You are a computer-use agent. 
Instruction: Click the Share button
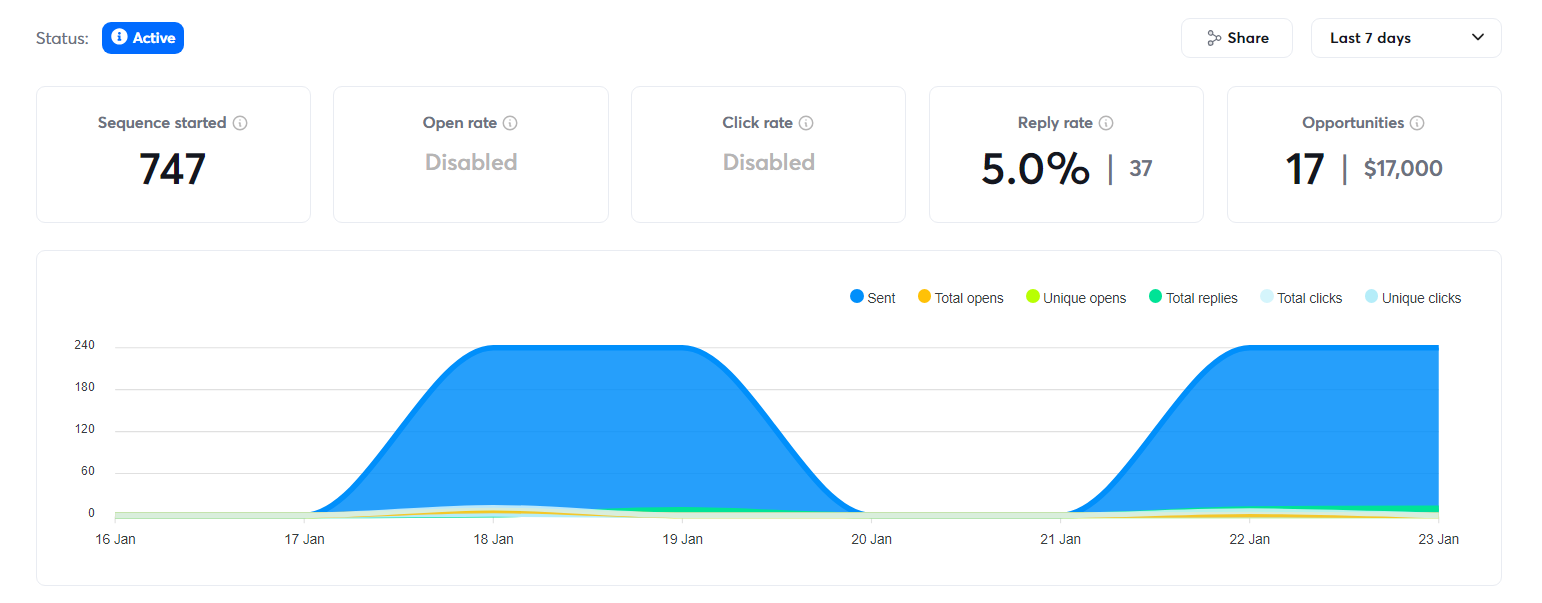pos(1237,38)
